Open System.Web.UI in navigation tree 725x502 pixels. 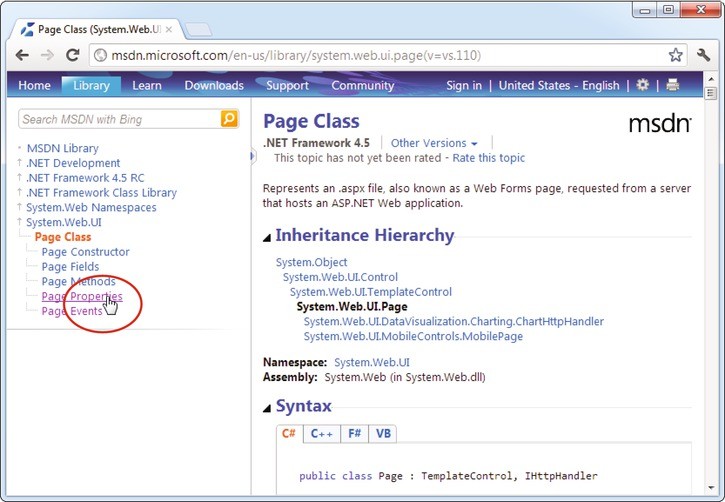[64, 222]
